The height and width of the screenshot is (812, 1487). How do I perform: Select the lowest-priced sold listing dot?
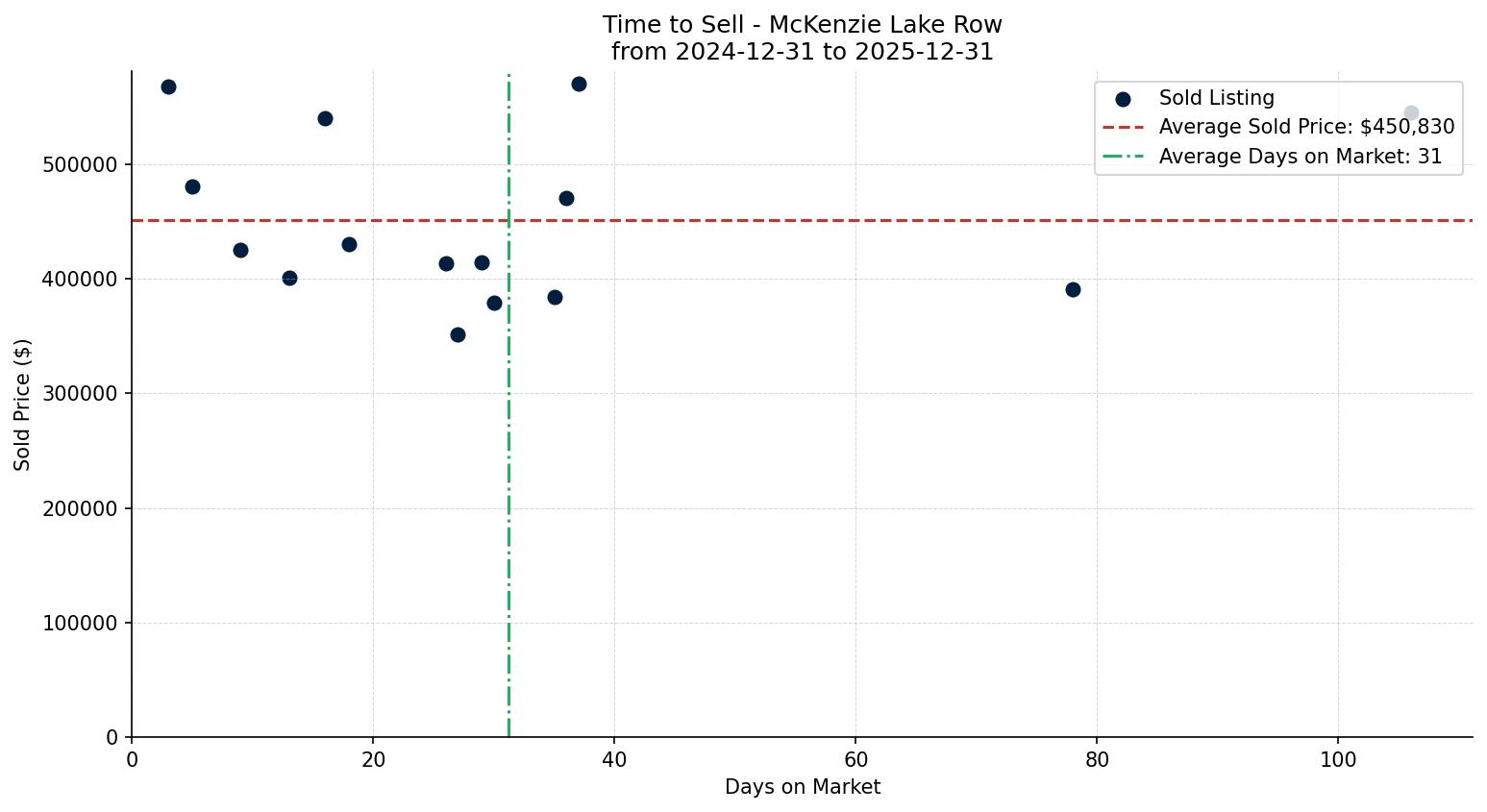point(458,334)
